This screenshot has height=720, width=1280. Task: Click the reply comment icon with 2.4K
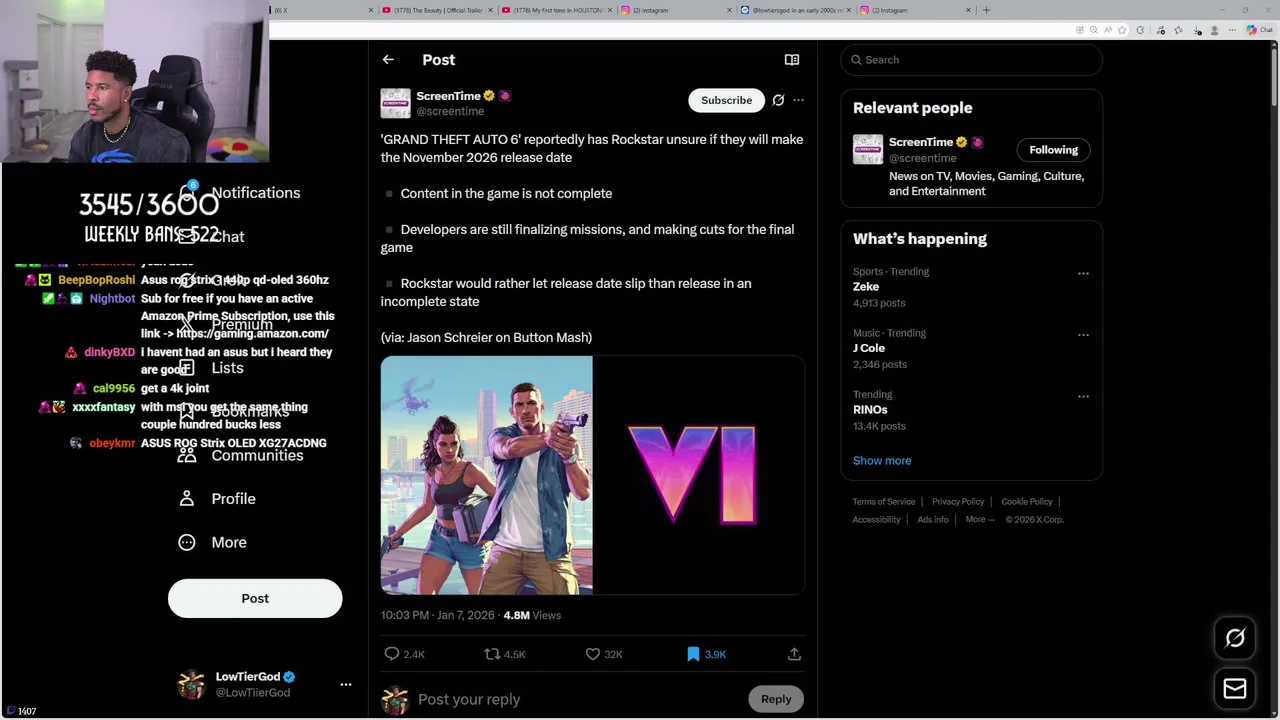click(392, 654)
